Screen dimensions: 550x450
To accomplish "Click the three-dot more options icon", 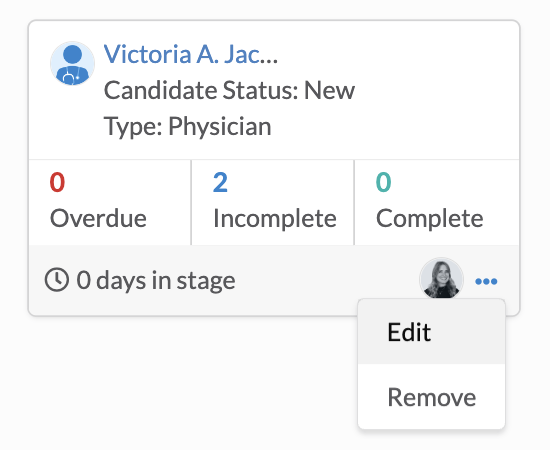I will (486, 281).
